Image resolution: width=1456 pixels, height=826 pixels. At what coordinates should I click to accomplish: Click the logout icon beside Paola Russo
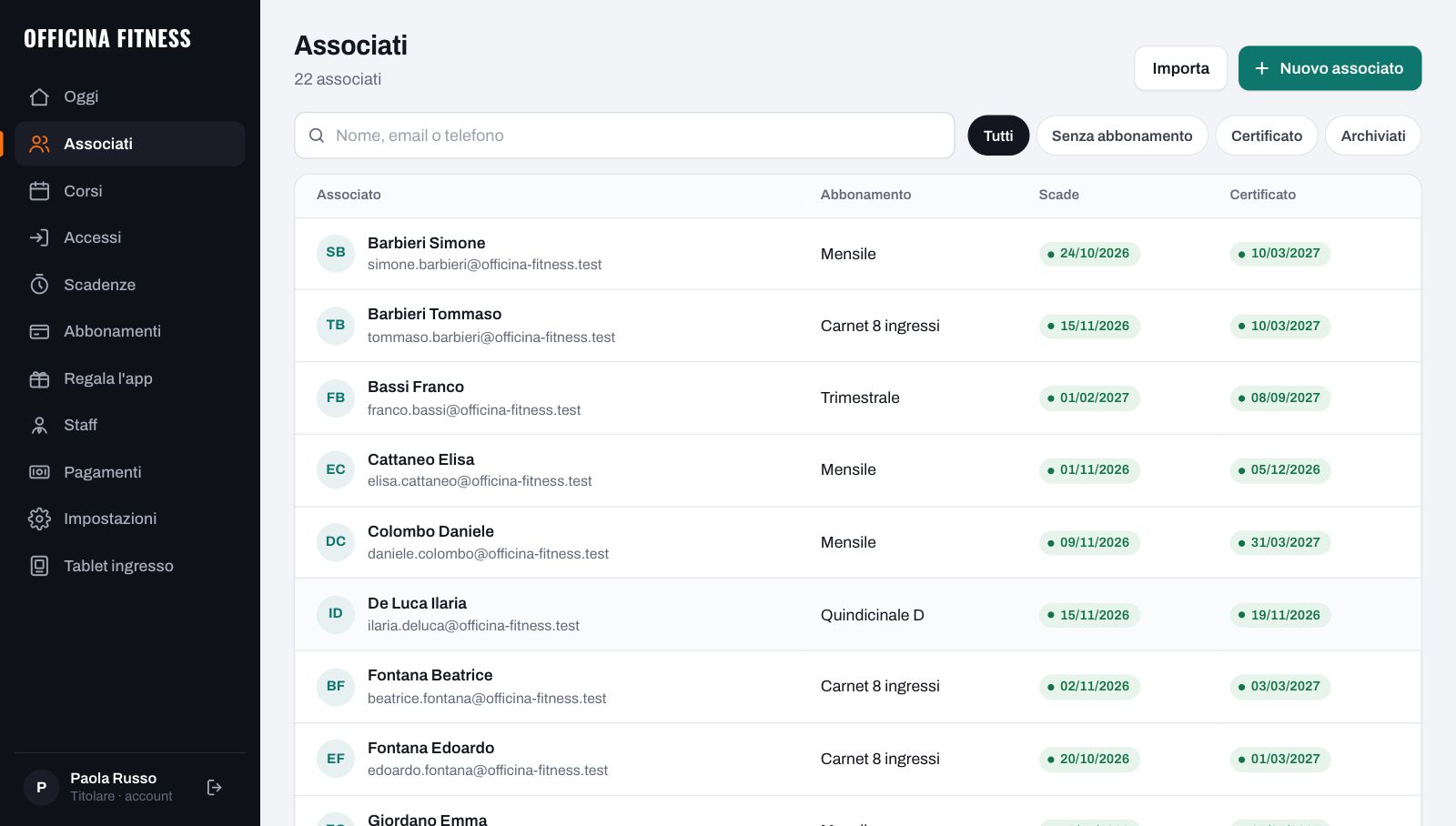[215, 787]
